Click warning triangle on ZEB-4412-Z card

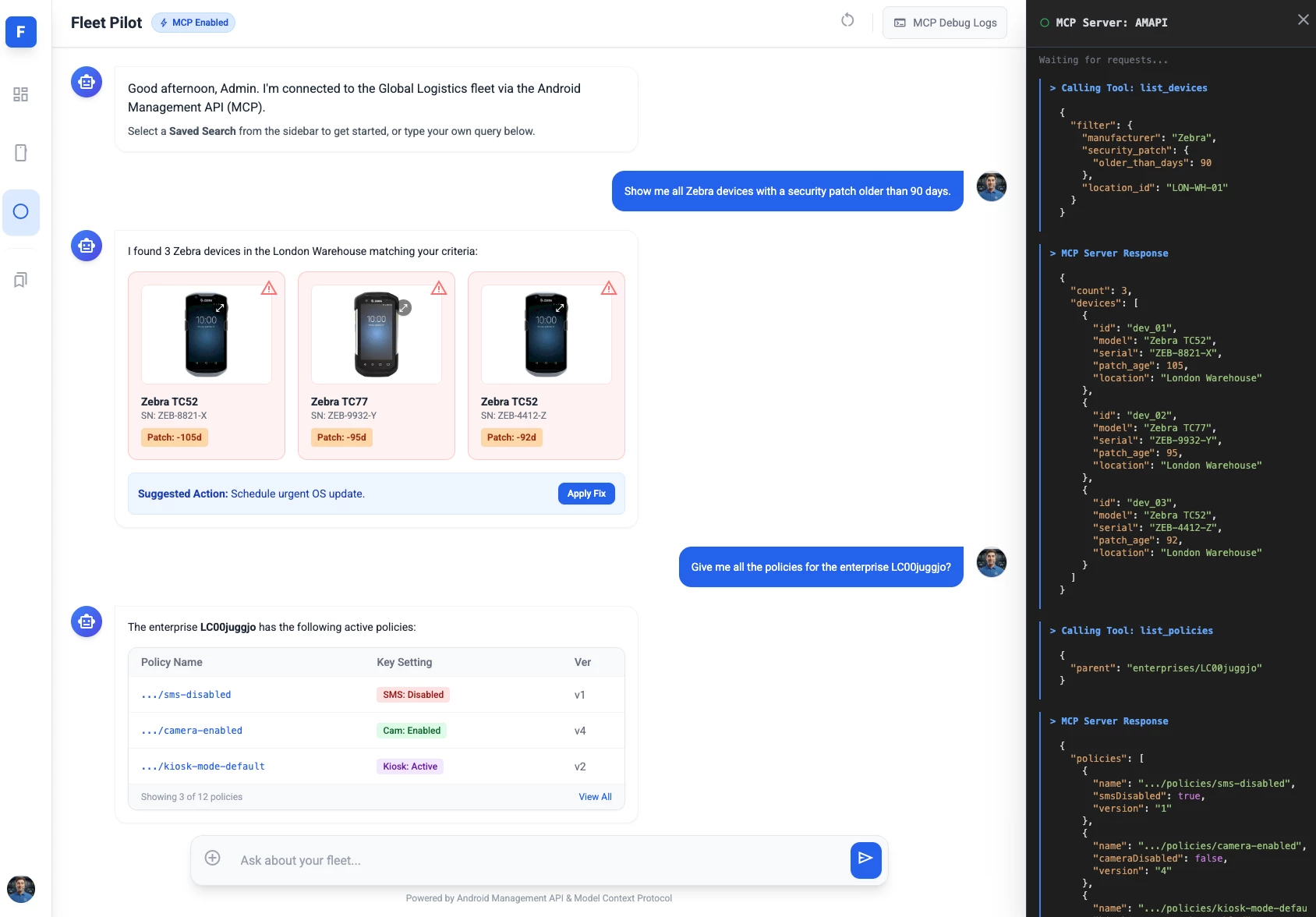tap(609, 288)
